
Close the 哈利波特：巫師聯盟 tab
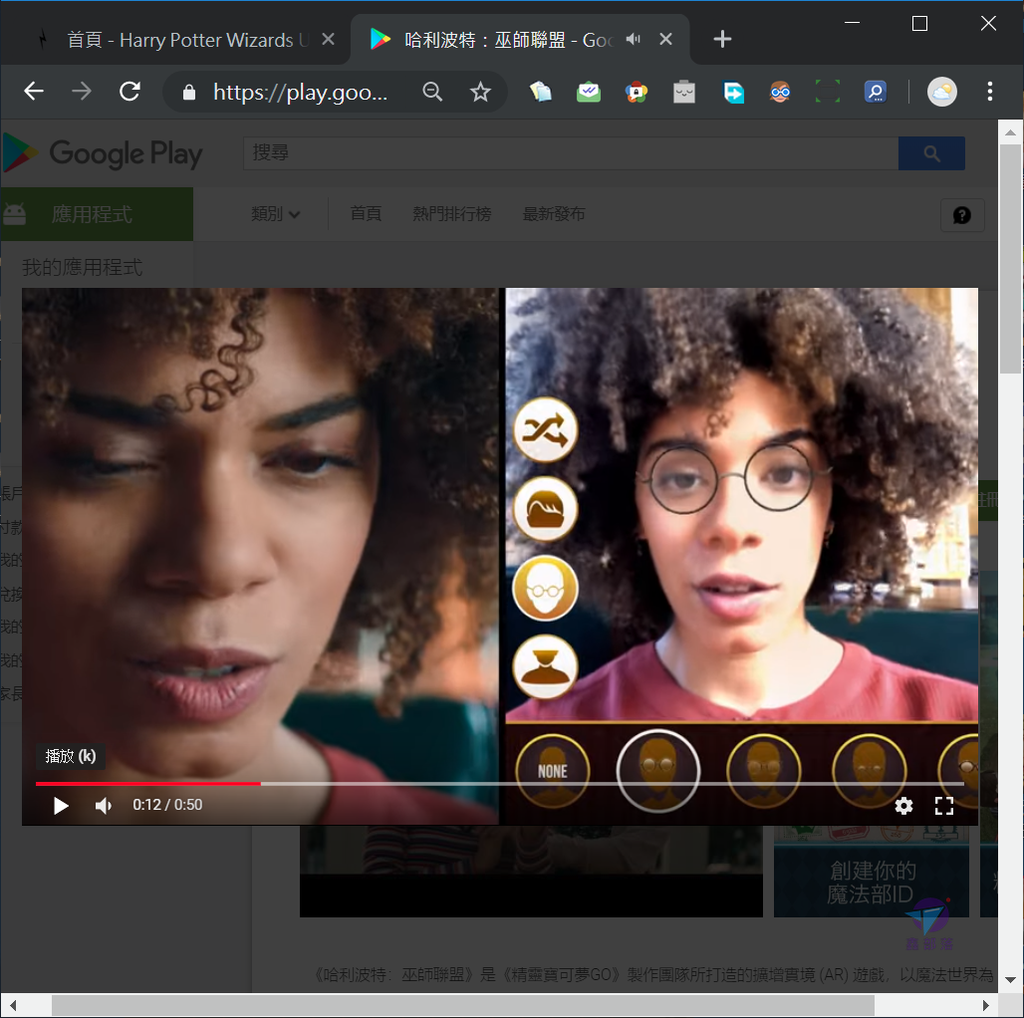(x=665, y=39)
